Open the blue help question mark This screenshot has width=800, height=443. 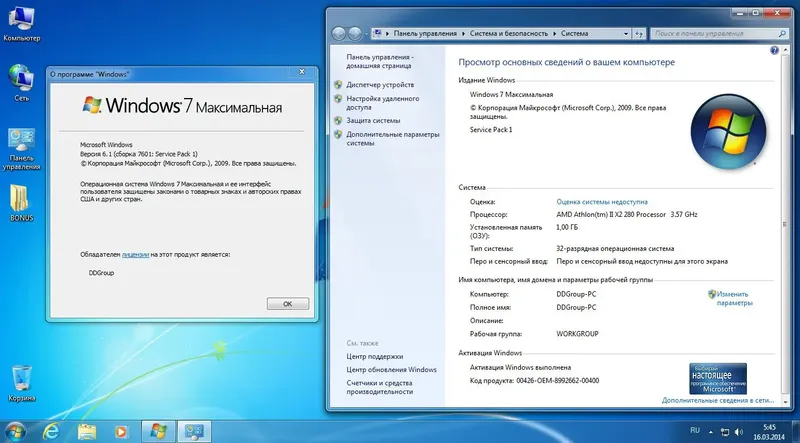point(774,50)
